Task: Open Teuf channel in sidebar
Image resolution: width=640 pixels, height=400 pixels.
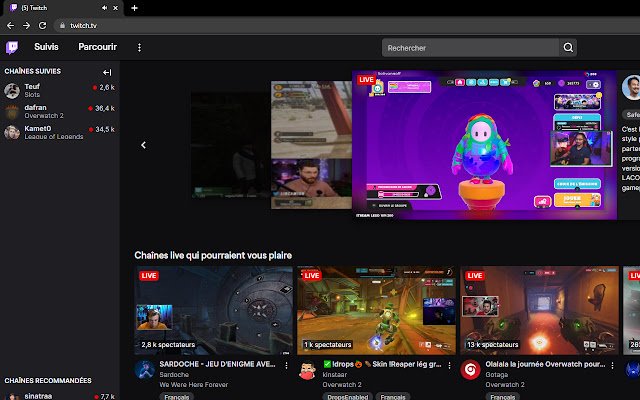Action: (x=60, y=90)
